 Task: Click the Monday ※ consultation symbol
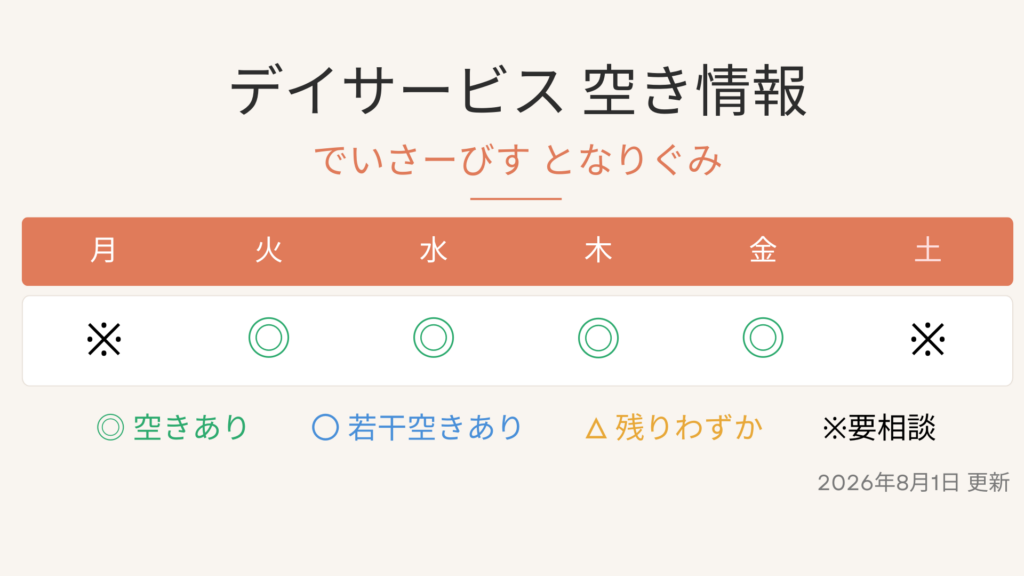click(104, 340)
